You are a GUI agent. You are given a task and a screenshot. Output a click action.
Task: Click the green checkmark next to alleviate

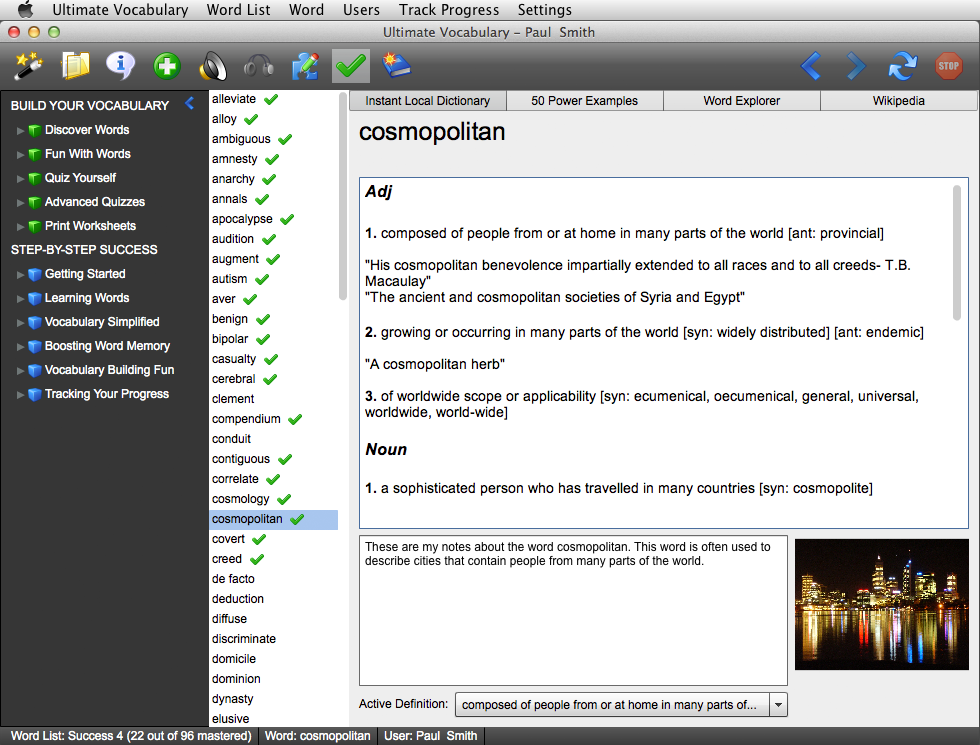pos(271,99)
